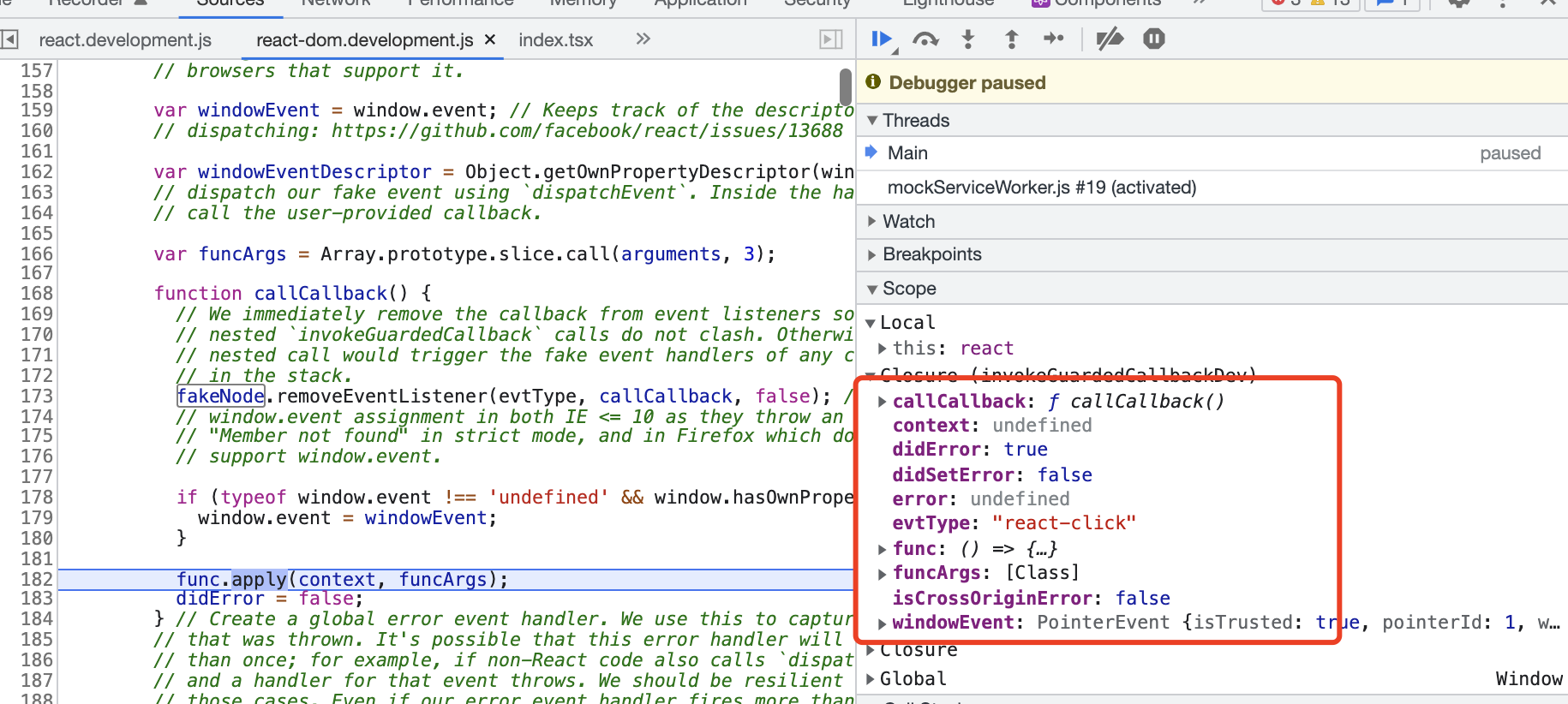
Task: Toggle deactivate breakpoints
Action: (x=1110, y=39)
